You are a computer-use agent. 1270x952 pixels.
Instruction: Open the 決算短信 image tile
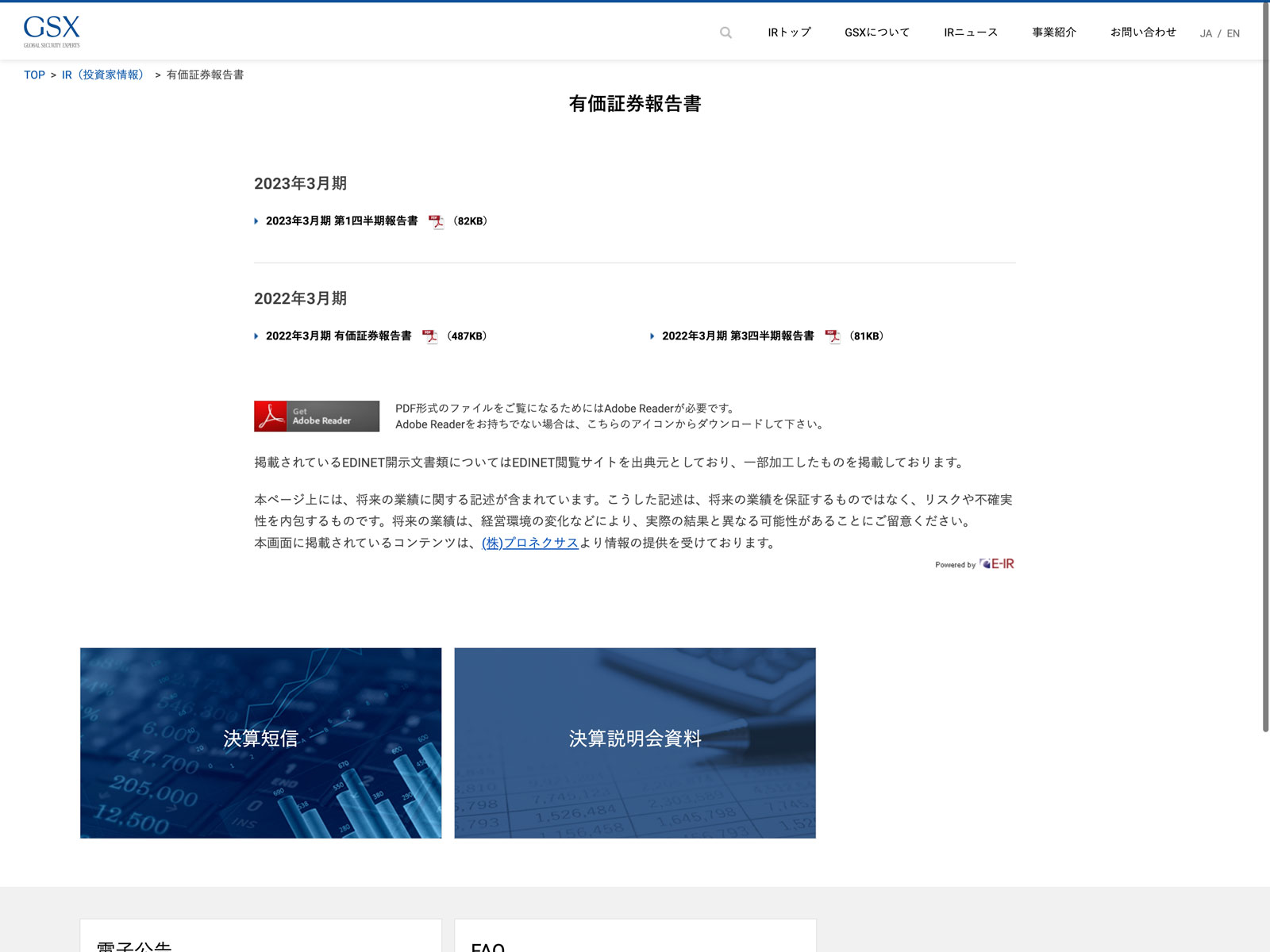[260, 743]
